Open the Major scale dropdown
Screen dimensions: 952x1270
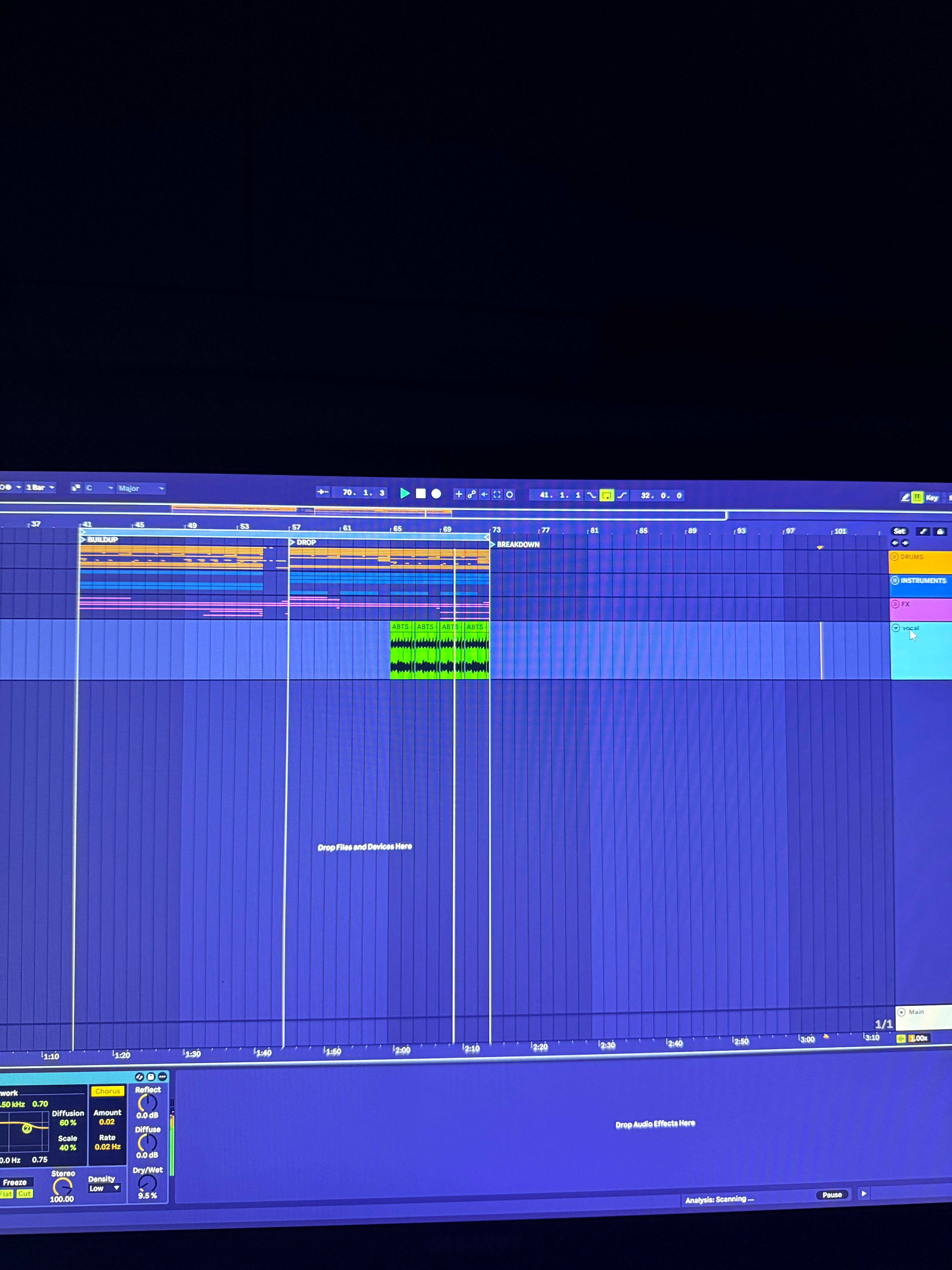point(141,489)
